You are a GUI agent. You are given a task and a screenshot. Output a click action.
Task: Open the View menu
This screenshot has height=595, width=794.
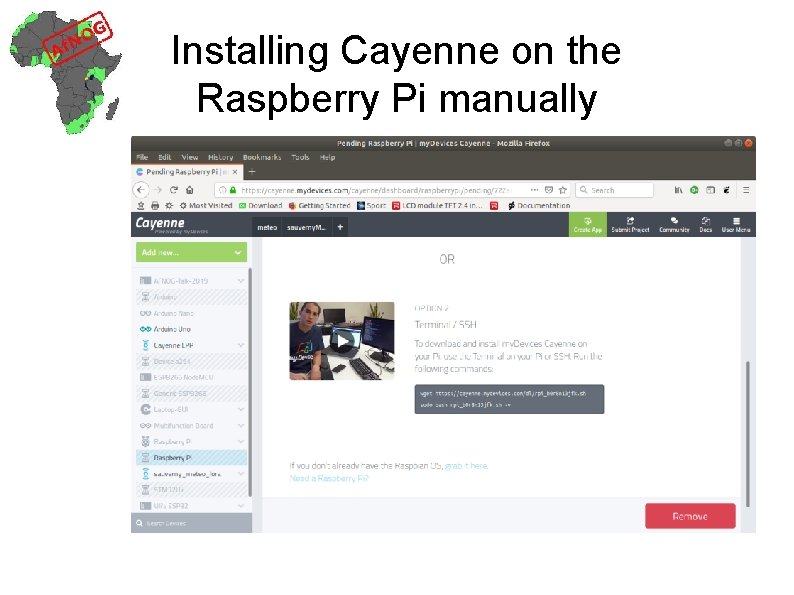click(x=190, y=157)
